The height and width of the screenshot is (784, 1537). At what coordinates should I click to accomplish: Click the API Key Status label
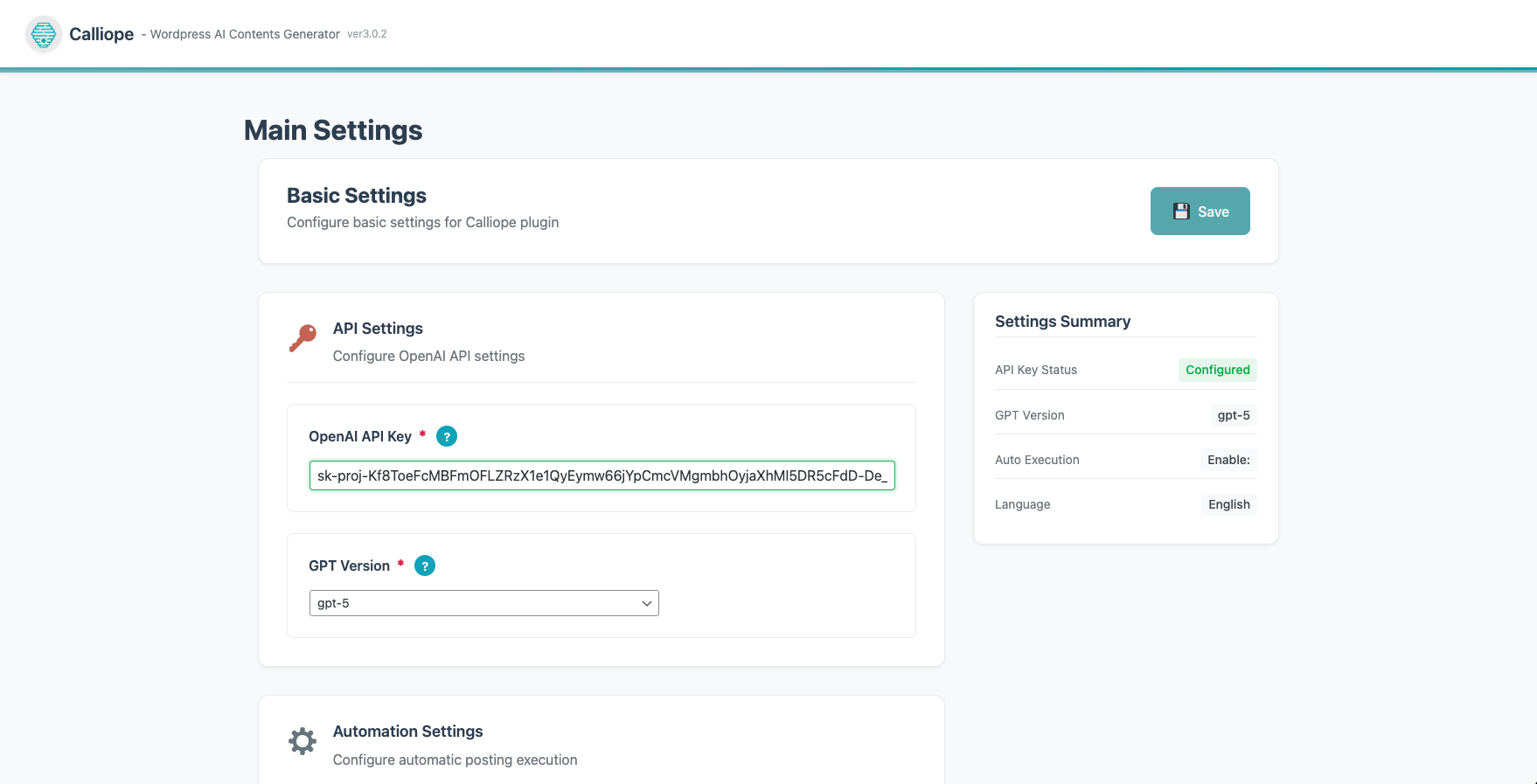(1036, 370)
